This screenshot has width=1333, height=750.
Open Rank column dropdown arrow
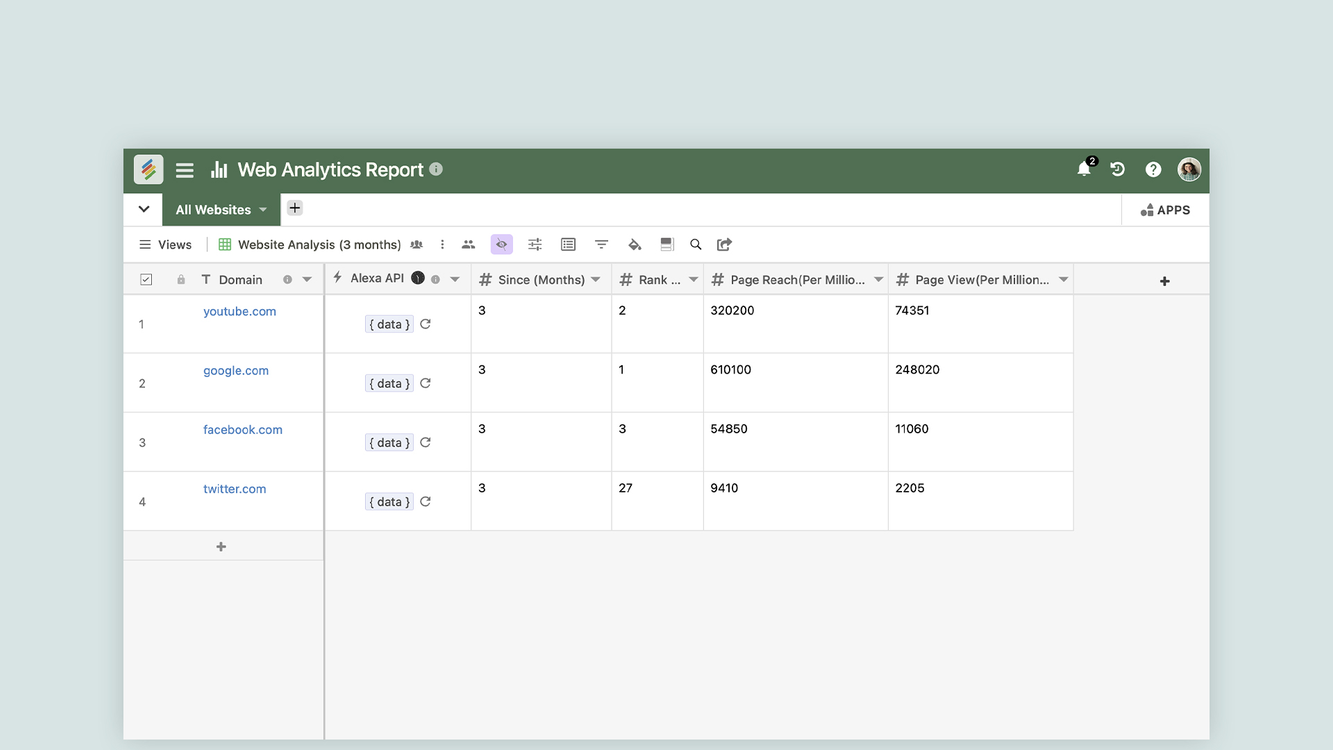click(x=693, y=279)
